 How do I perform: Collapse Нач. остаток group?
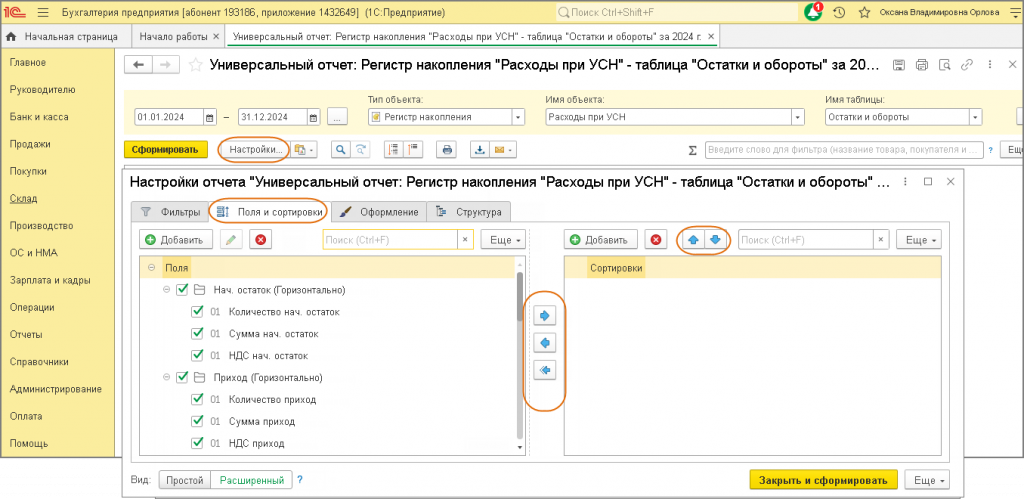(x=166, y=289)
